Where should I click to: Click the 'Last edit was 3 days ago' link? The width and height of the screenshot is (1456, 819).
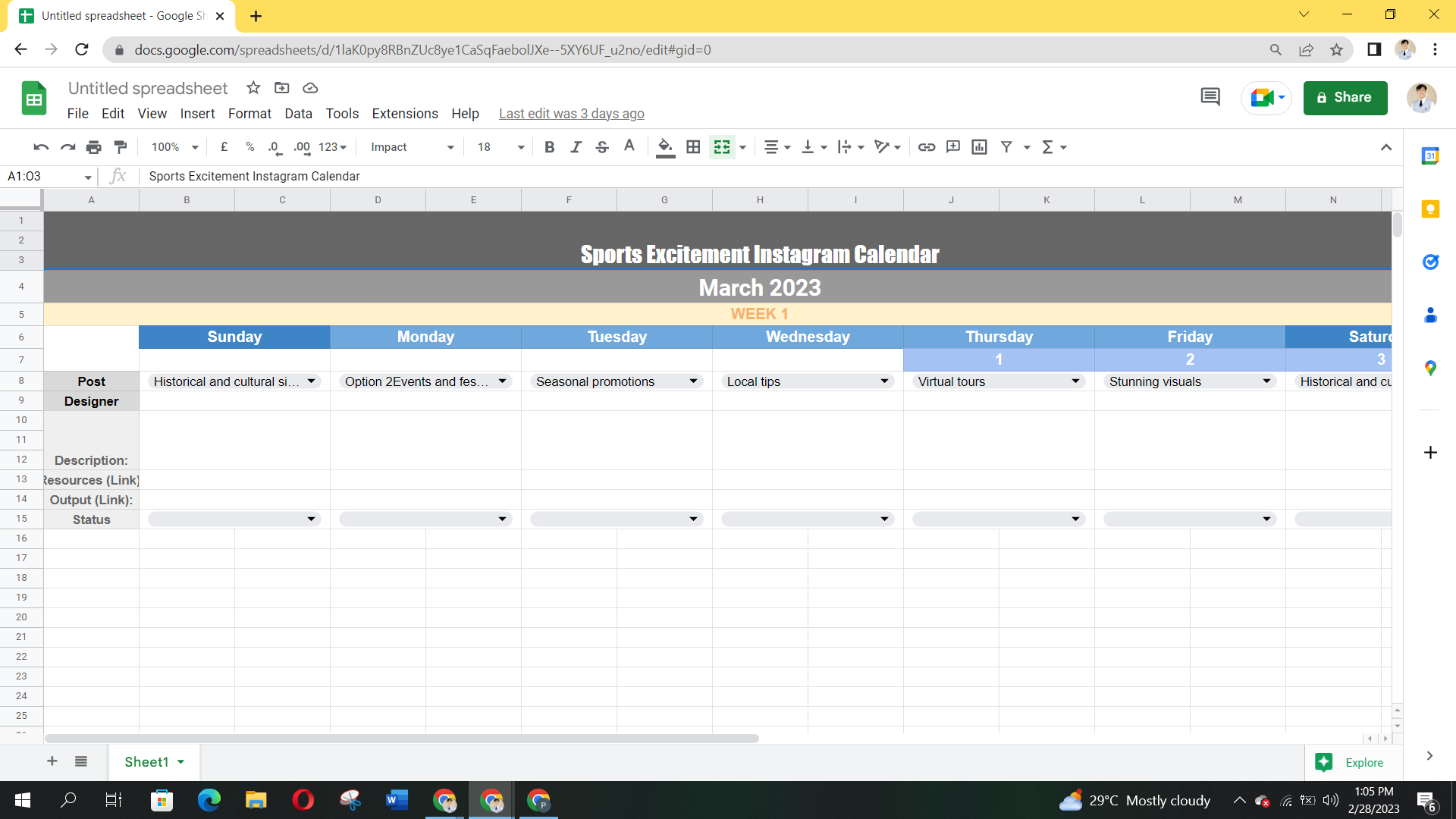[572, 114]
